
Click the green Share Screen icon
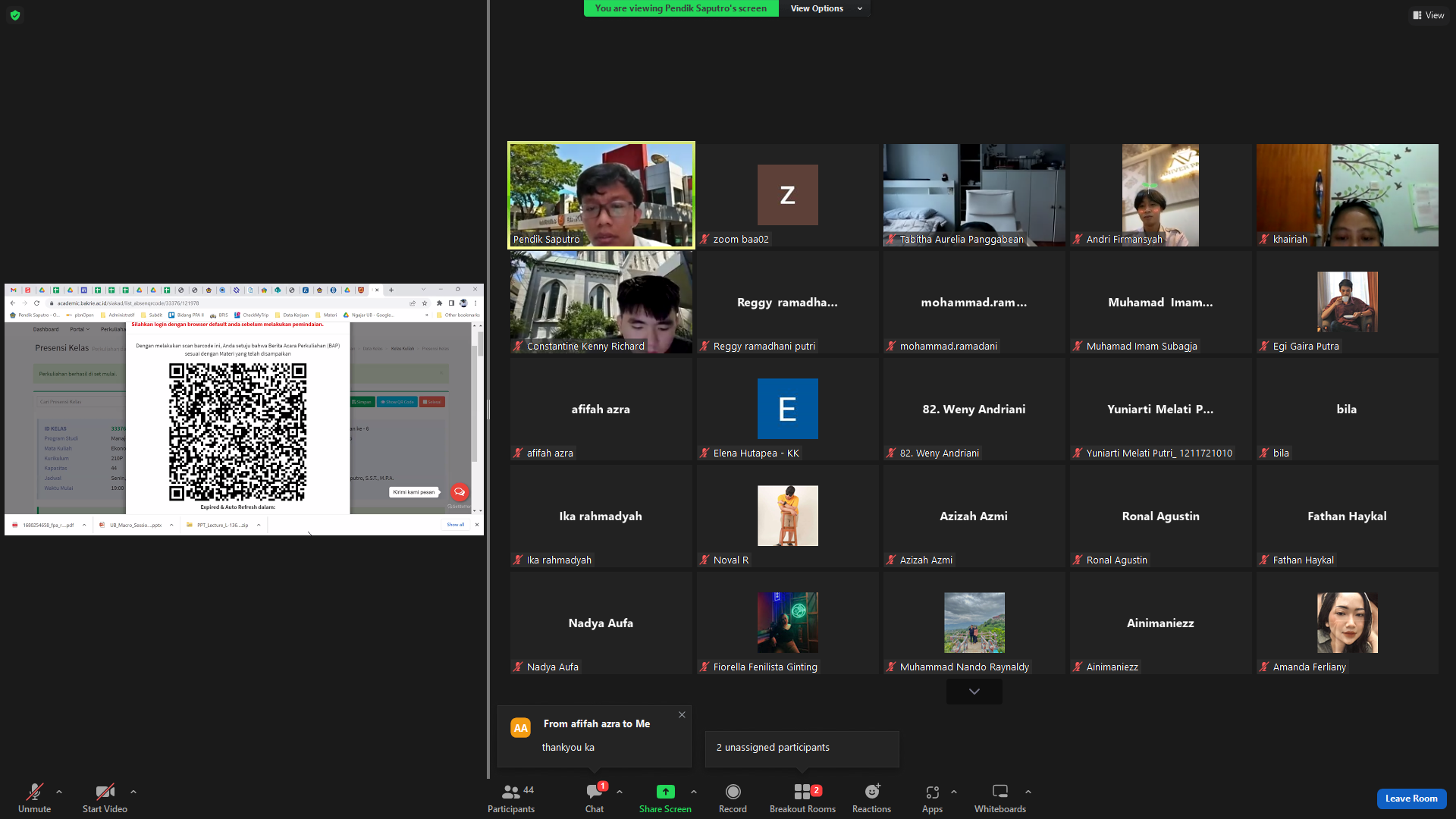pyautogui.click(x=665, y=792)
